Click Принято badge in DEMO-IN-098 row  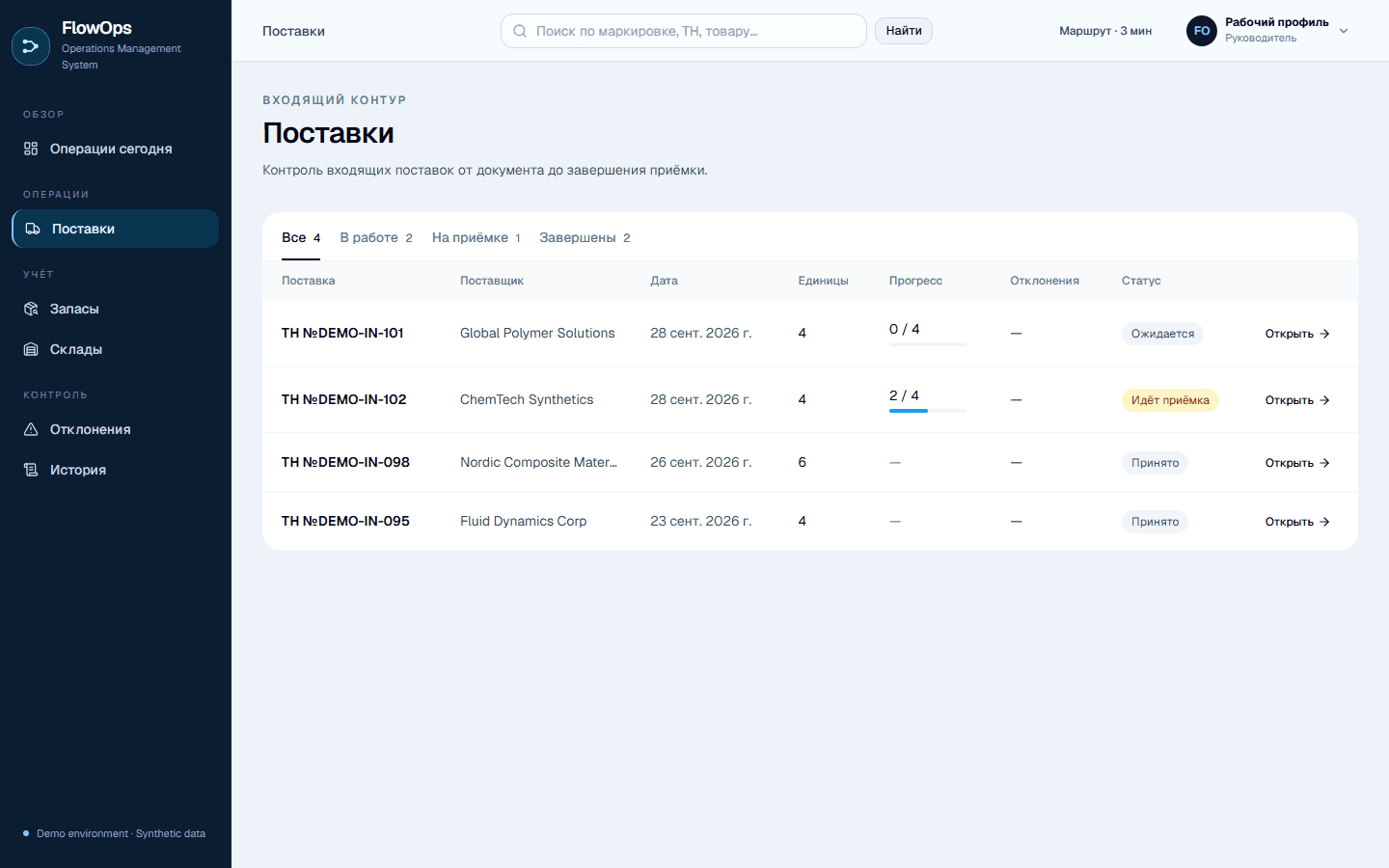[x=1155, y=463]
